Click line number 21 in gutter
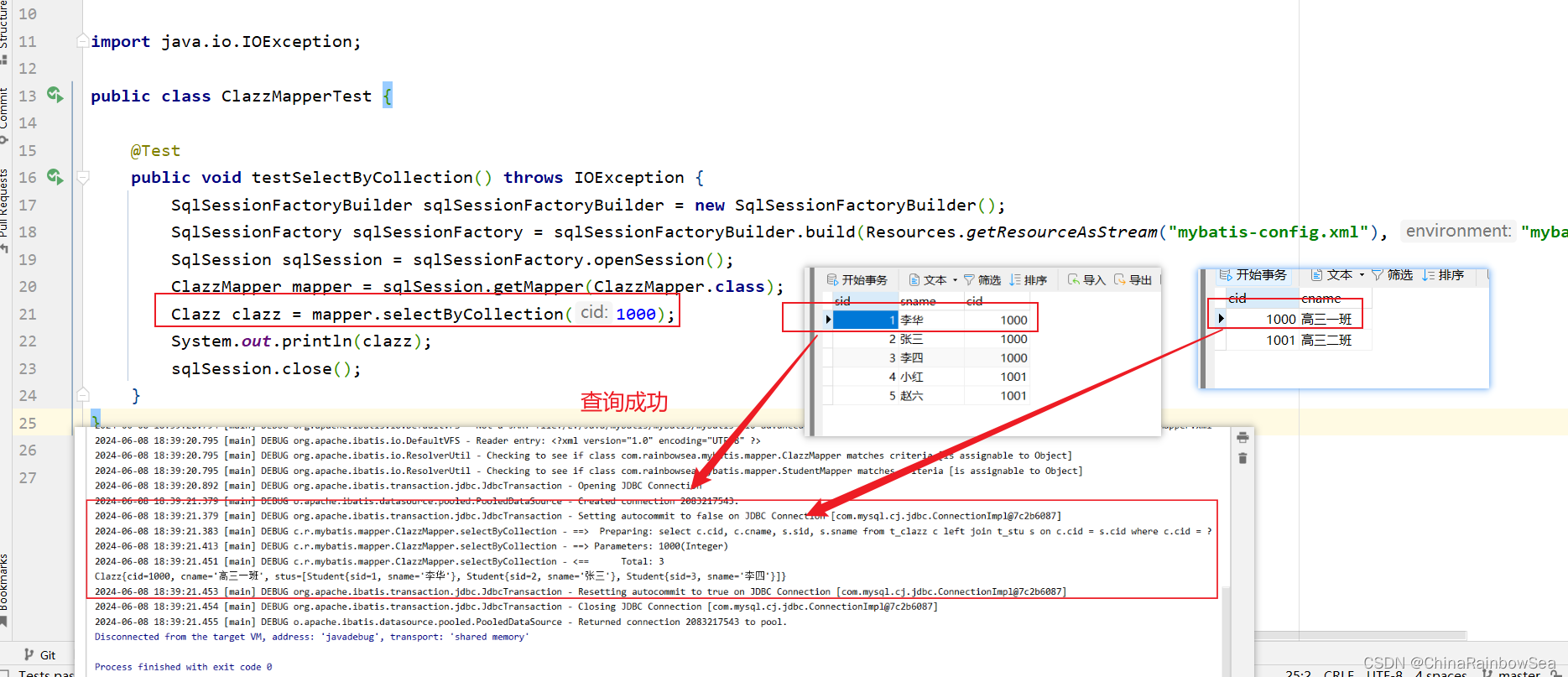Screen dimensions: 1568x677 point(28,314)
